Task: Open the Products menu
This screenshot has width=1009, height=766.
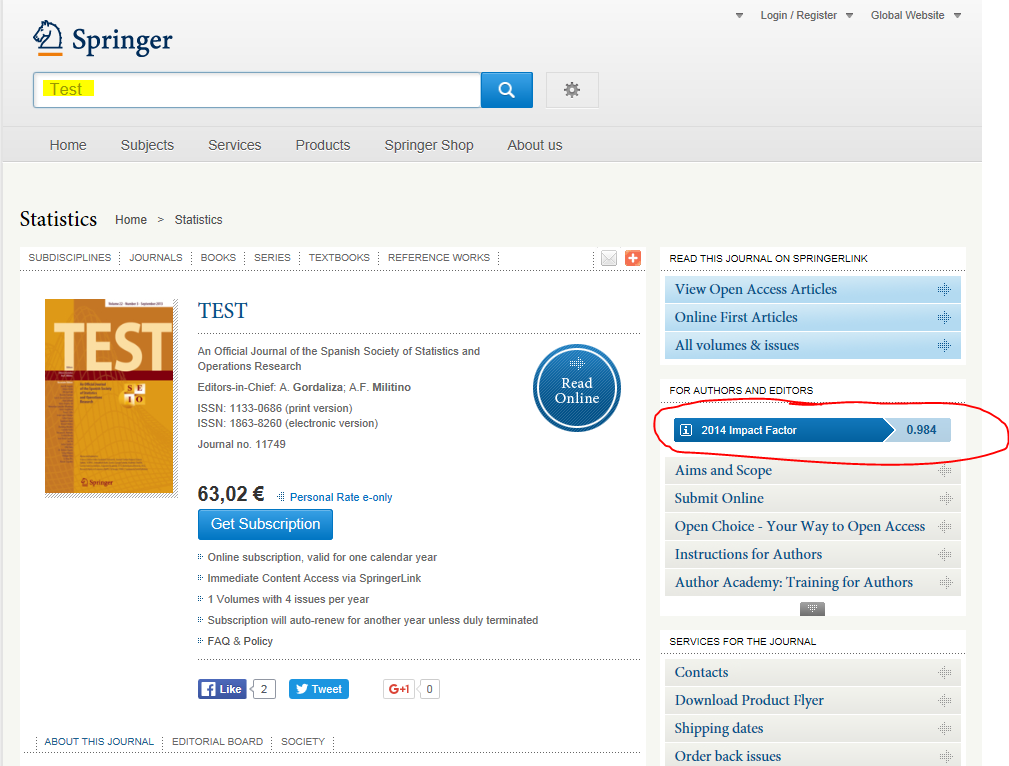Action: (322, 145)
